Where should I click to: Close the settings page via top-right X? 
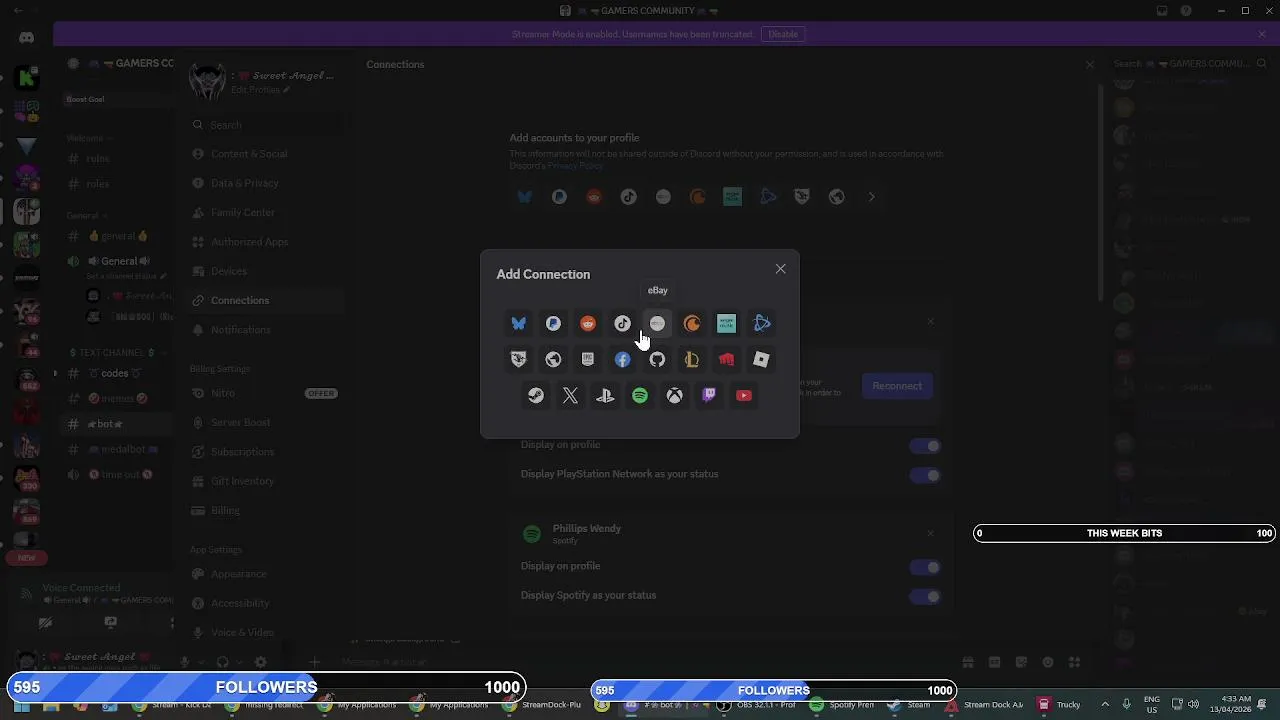[x=1090, y=65]
